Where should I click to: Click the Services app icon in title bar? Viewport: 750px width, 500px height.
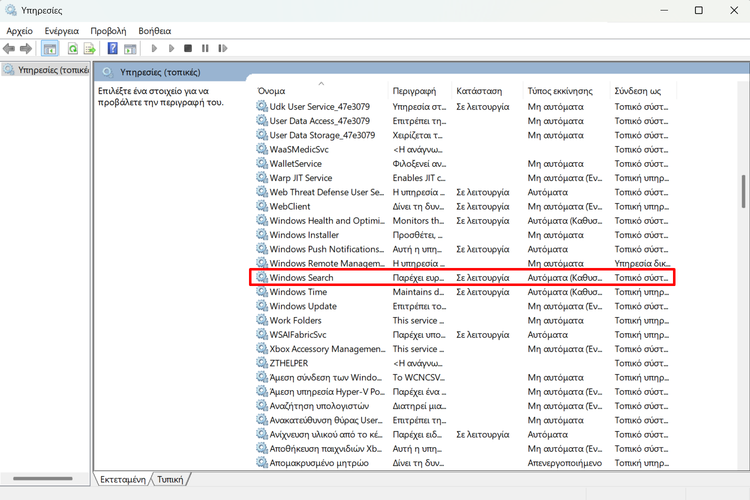click(x=11, y=10)
